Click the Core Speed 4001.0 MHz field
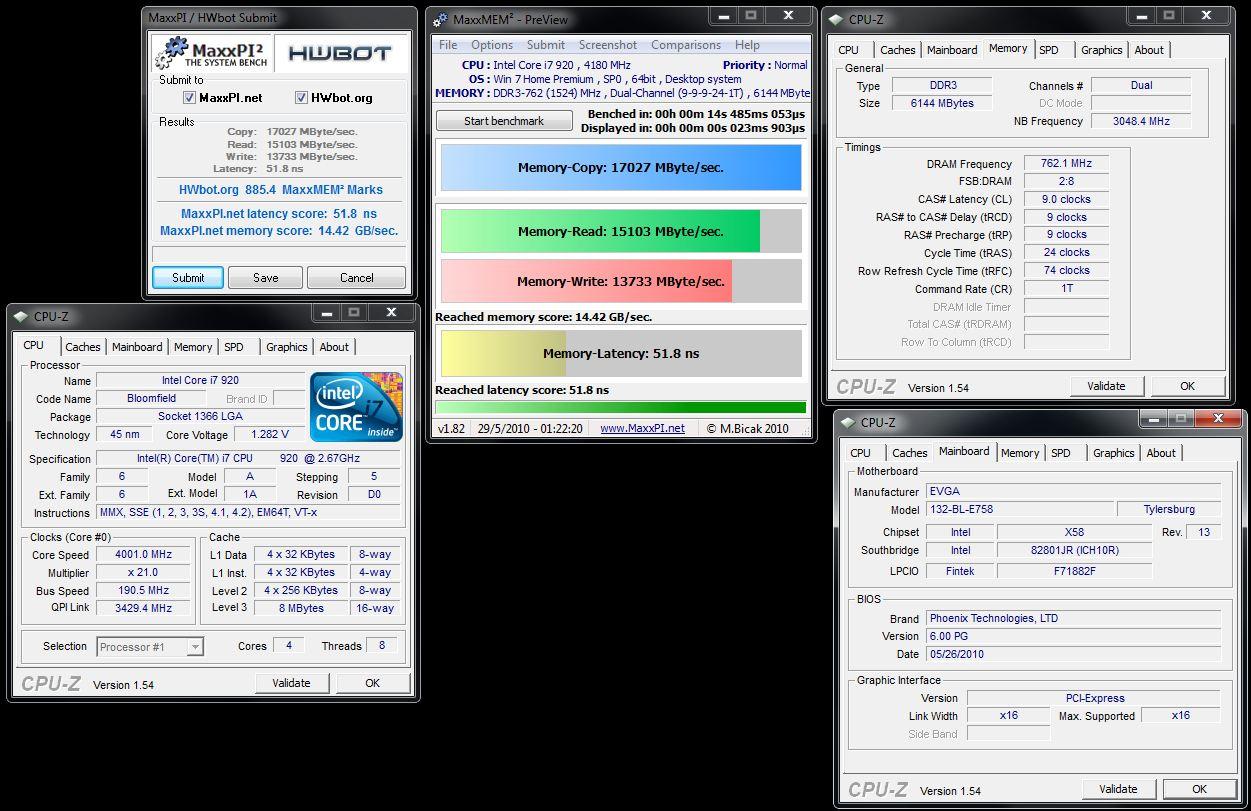This screenshot has width=1251, height=811. point(145,554)
